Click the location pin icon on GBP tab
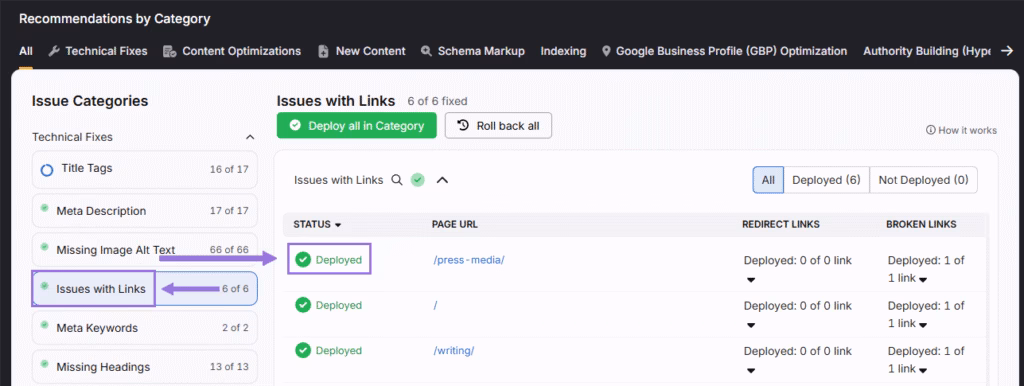 pos(606,51)
